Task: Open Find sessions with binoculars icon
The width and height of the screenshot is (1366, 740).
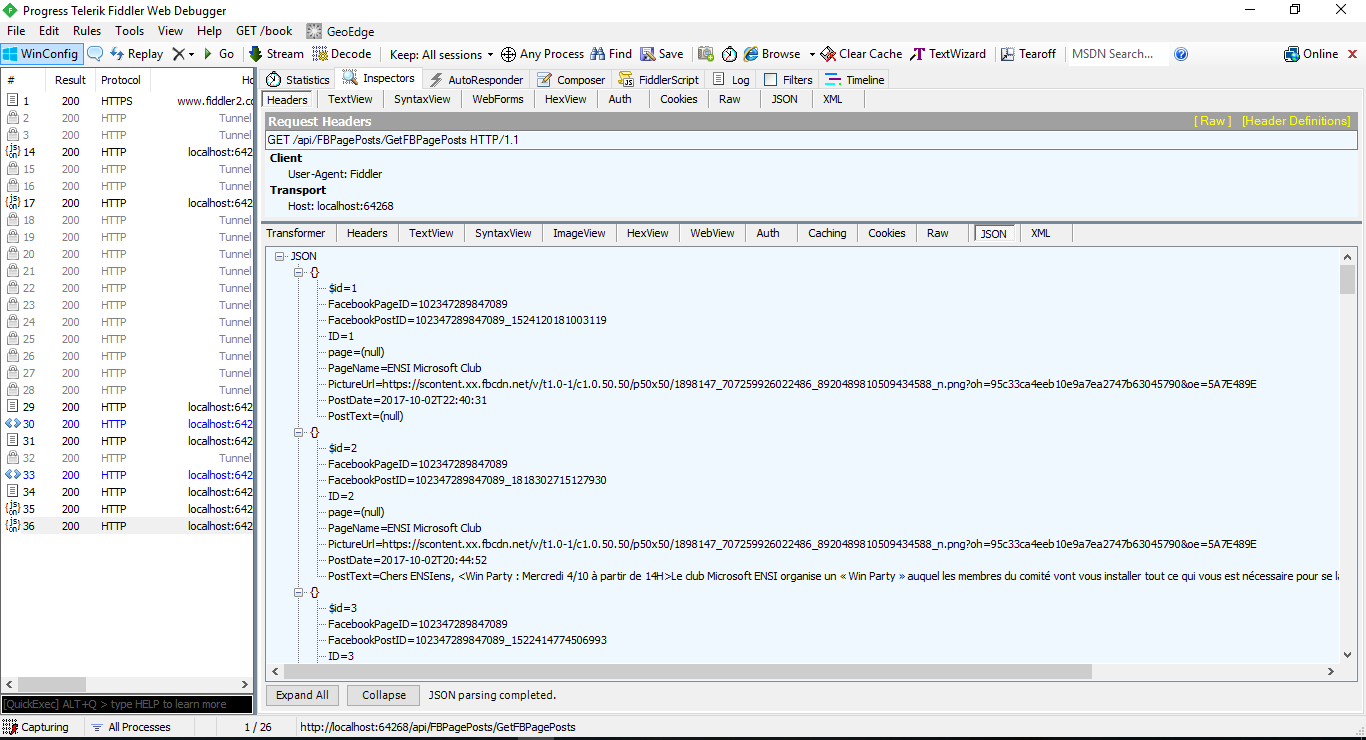Action: coord(598,54)
